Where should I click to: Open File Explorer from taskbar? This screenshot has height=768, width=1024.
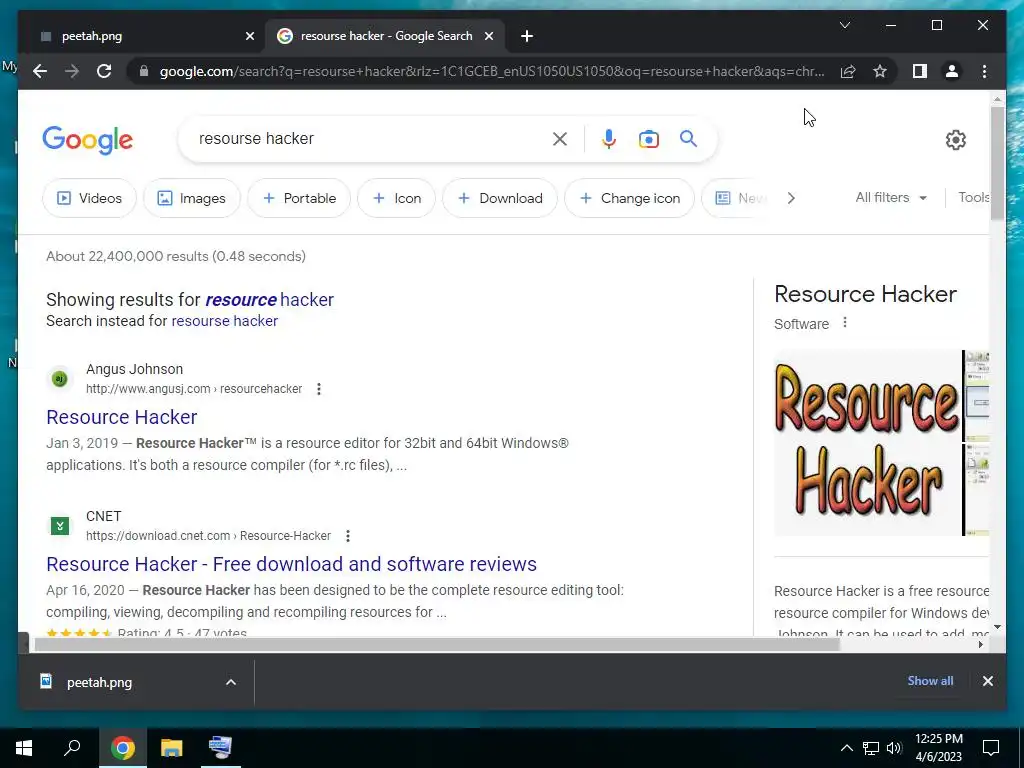171,748
